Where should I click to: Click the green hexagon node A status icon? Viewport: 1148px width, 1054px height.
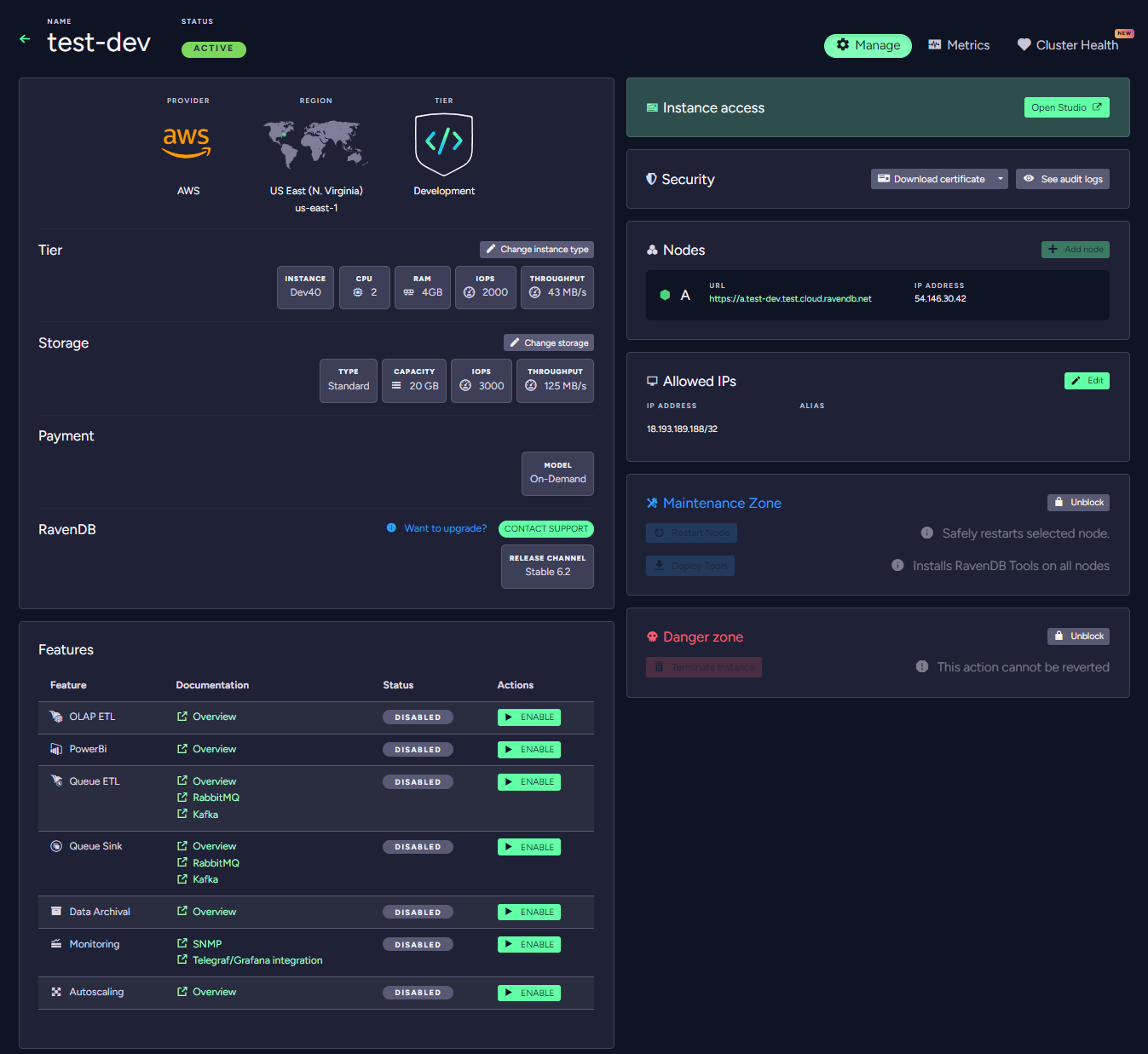(x=665, y=295)
